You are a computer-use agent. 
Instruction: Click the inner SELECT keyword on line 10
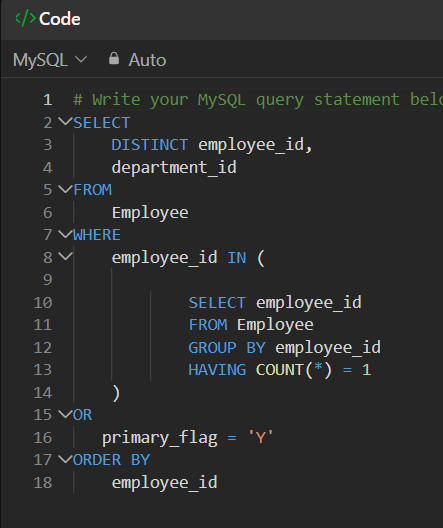217,303
